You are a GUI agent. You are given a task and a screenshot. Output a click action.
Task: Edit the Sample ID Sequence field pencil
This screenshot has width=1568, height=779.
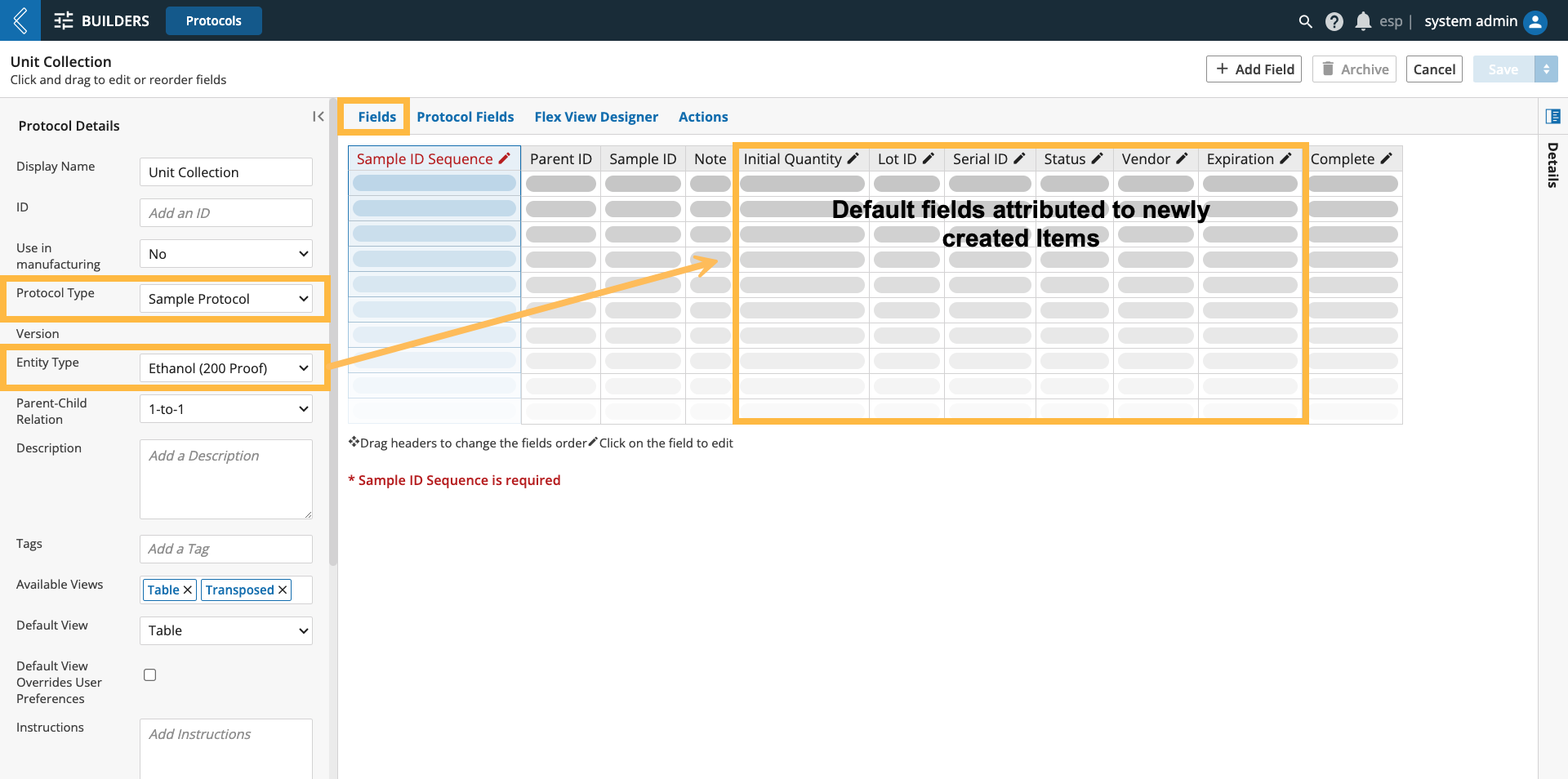pyautogui.click(x=504, y=158)
